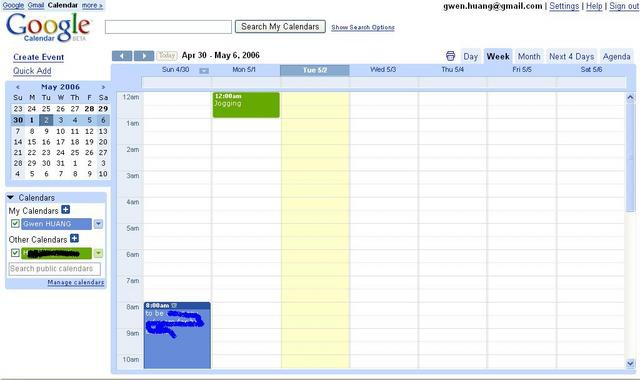Collapse the Calendars panel triangle
Viewport: 640px width, 380px height.
pyautogui.click(x=11, y=197)
